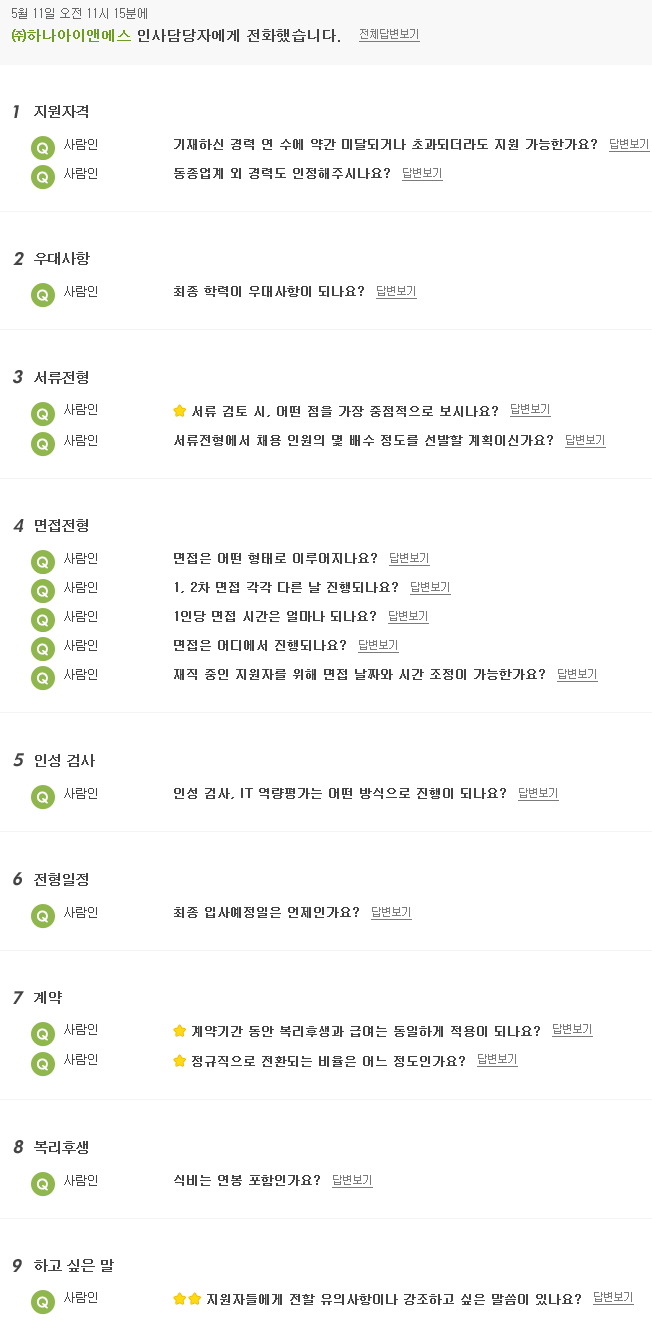This screenshot has height=1328, width=652.
Task: Click the Q icon beside 최종 학력 question
Action: pos(43,294)
